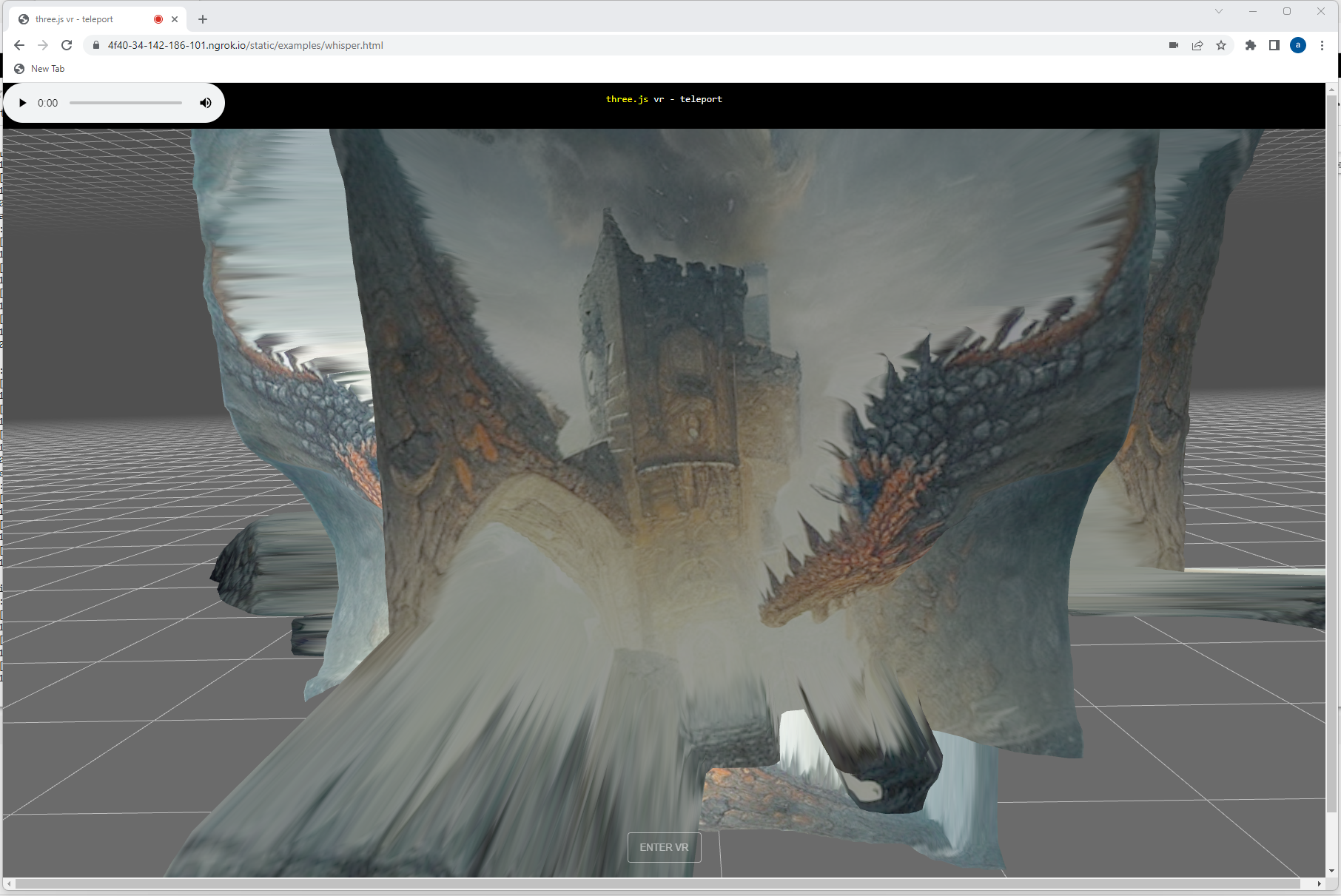The width and height of the screenshot is (1341, 896).
Task: Open the three.js link in header
Action: click(x=627, y=99)
